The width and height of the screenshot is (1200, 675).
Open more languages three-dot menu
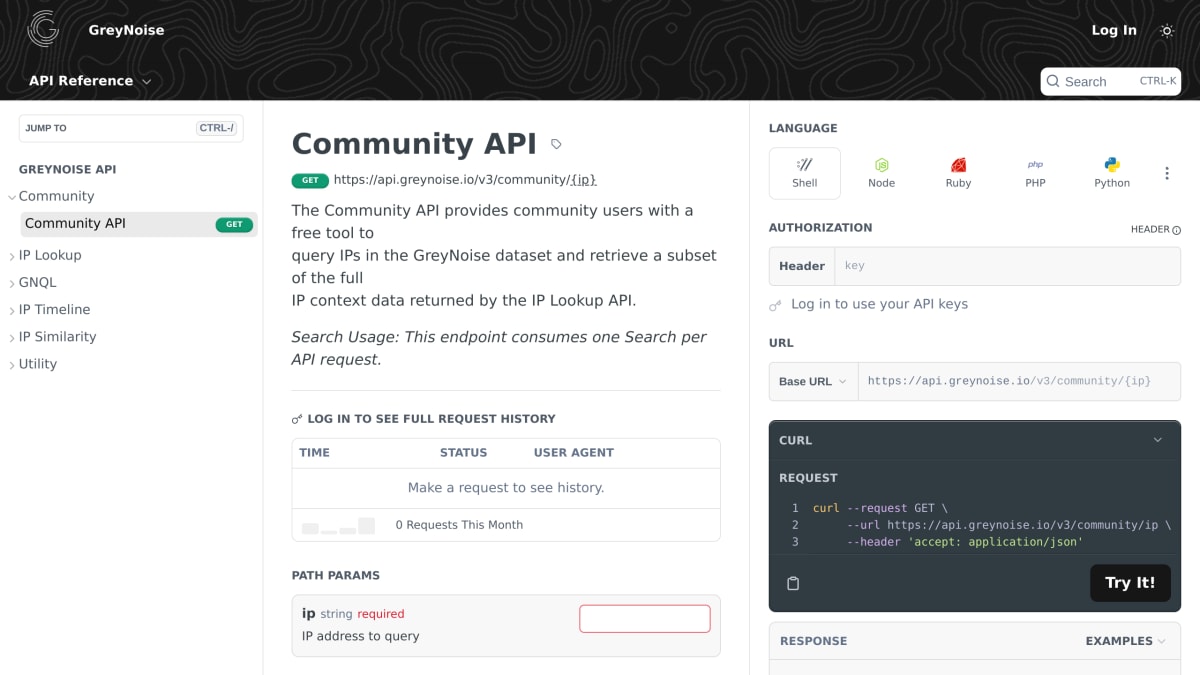click(1166, 173)
